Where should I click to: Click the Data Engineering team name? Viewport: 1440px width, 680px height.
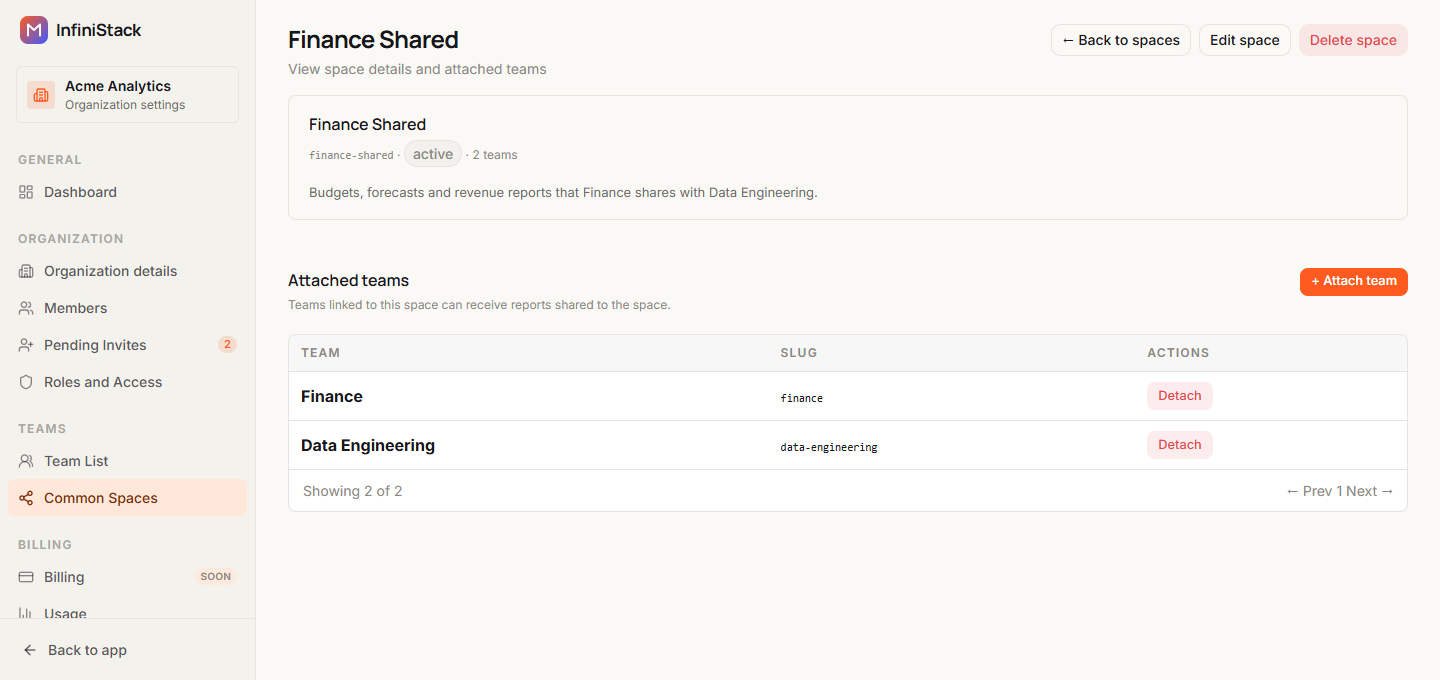368,446
